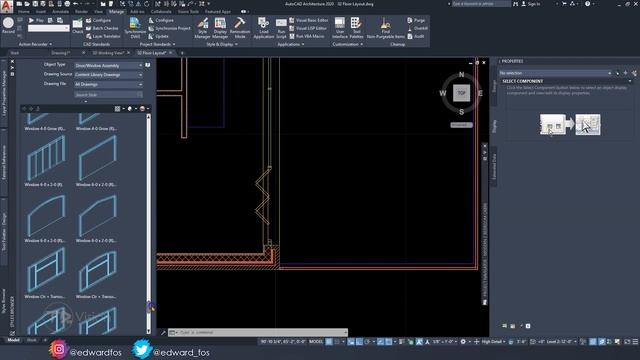
Task: Open the Object Type dropdown
Action: coord(109,65)
